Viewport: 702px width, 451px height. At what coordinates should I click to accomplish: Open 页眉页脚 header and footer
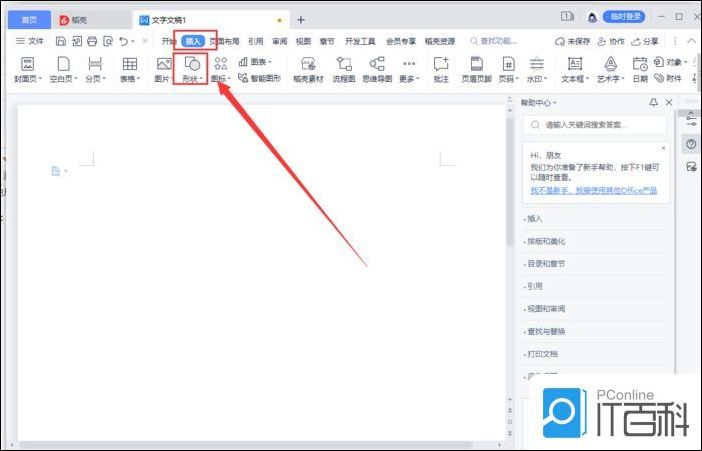477,69
